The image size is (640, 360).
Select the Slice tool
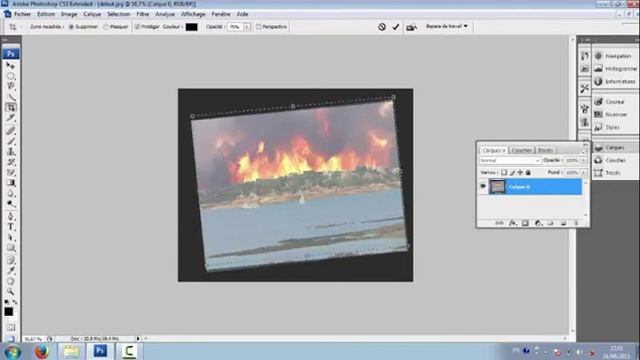click(11, 118)
